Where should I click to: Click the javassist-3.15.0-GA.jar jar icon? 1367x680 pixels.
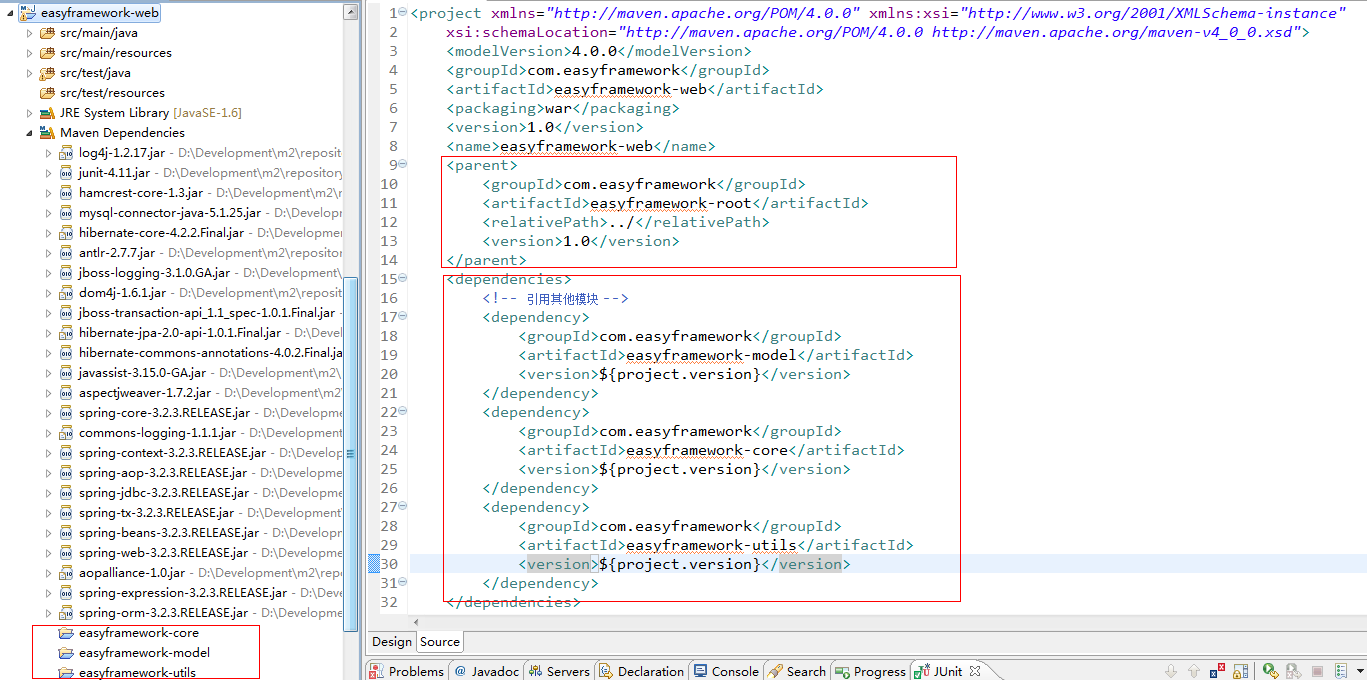coord(66,373)
